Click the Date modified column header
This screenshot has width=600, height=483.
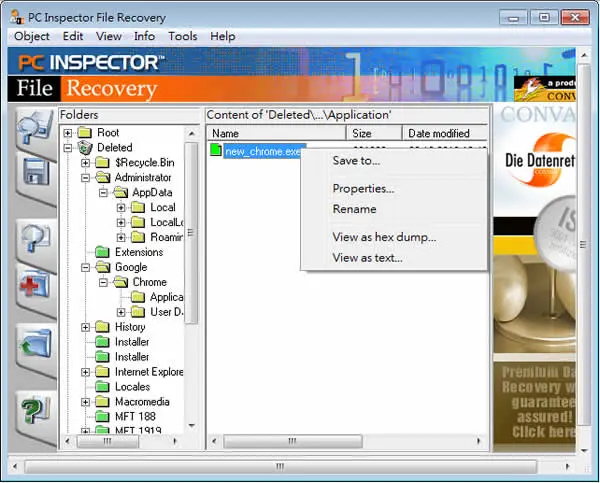[x=445, y=133]
